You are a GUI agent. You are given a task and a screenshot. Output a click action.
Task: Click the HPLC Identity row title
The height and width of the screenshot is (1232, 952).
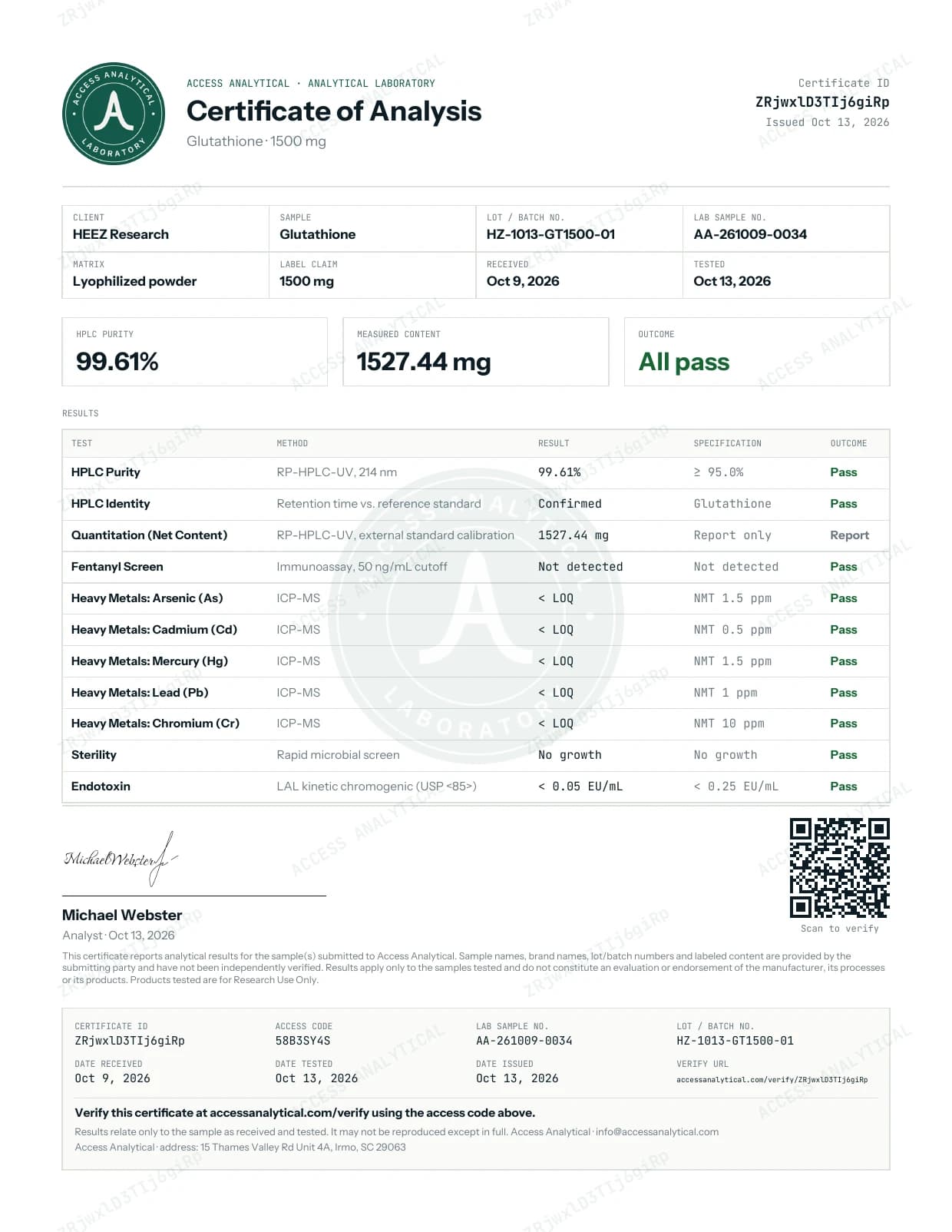coord(111,504)
